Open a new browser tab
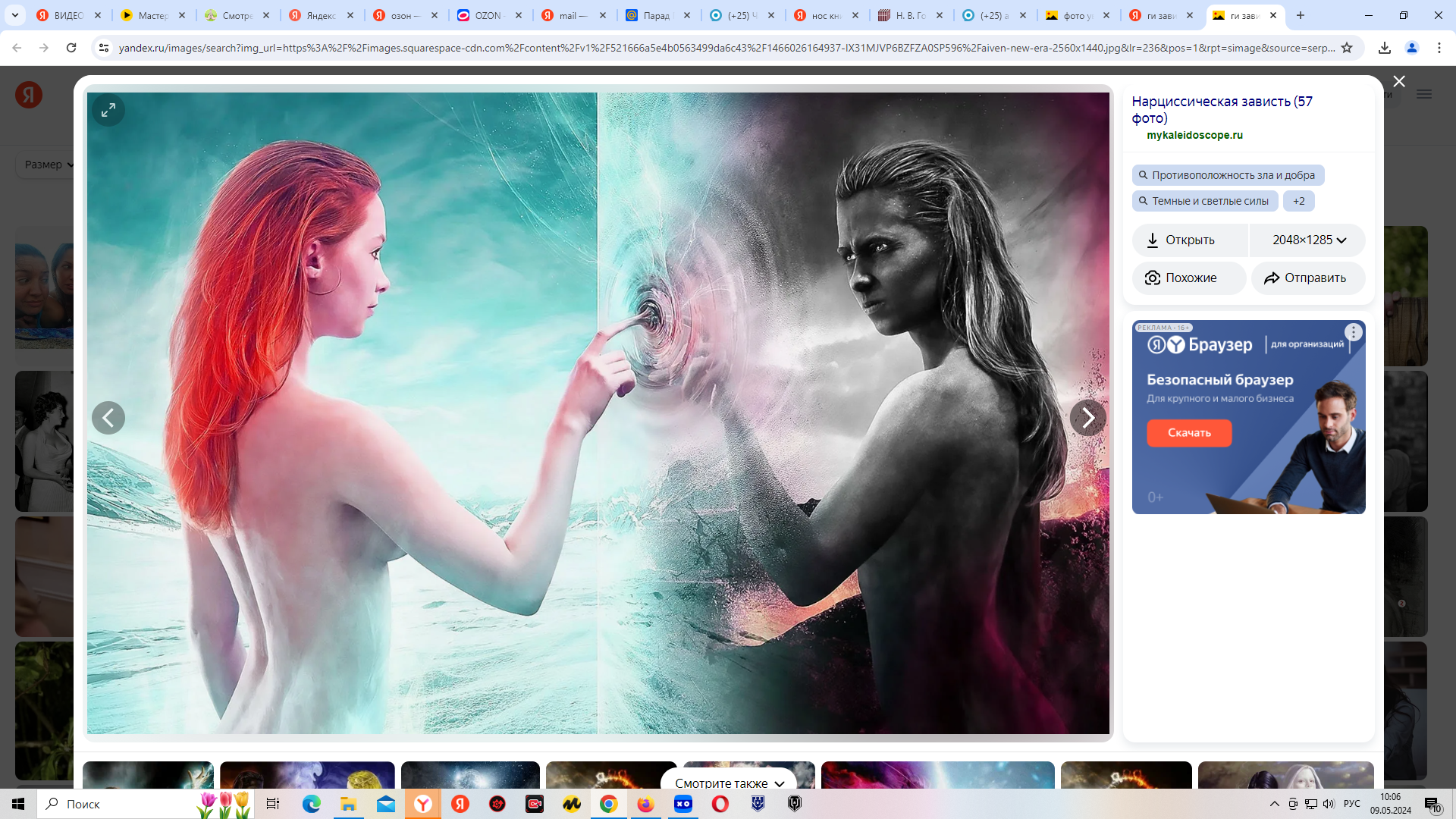 [1301, 15]
